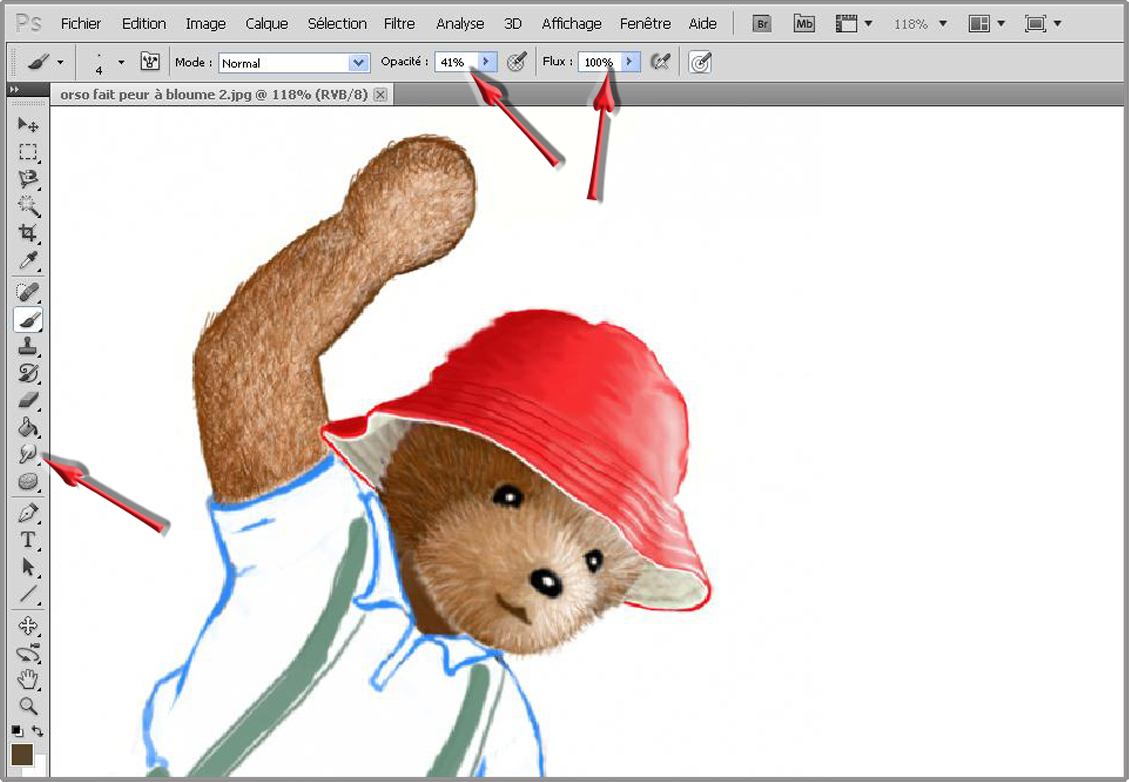
Task: Close the orso fait peur document tab
Action: click(x=380, y=94)
